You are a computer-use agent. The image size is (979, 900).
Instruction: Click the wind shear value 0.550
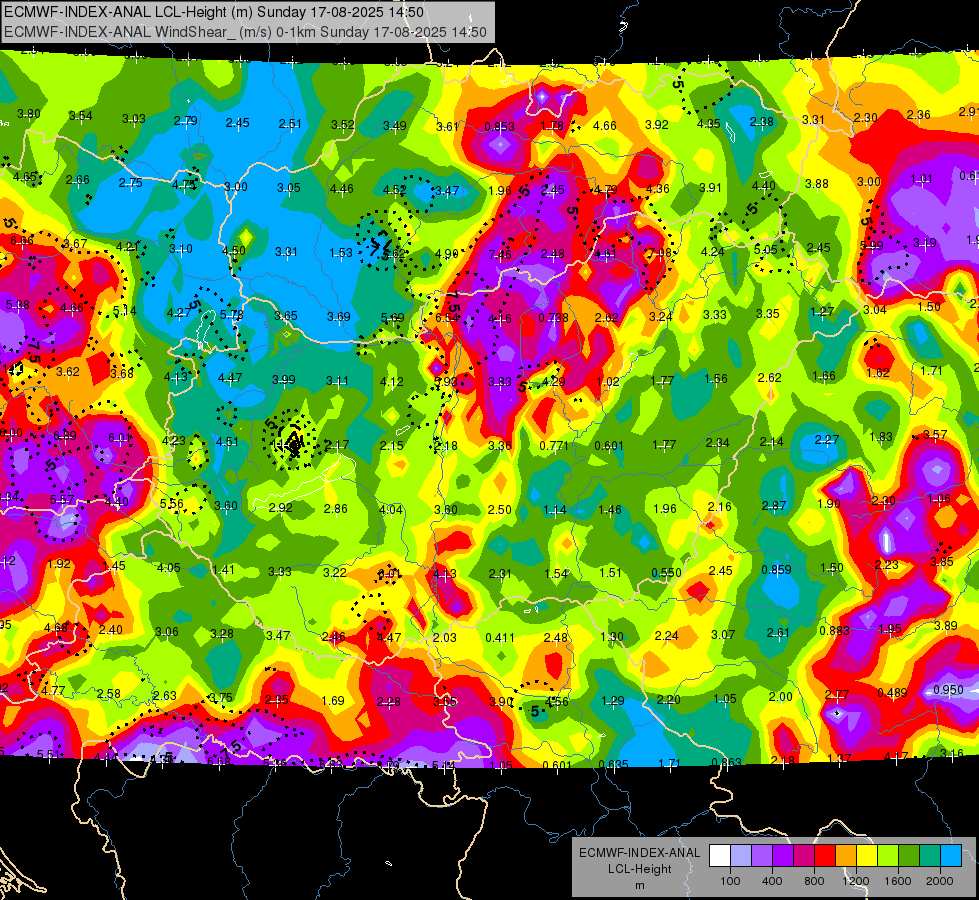666,573
